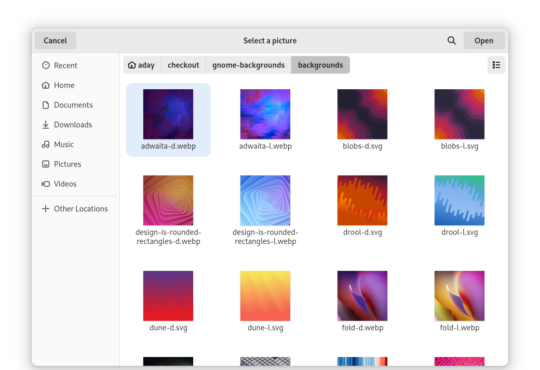The height and width of the screenshot is (370, 540).
Task: Click the Music note icon in sidebar
Action: pyautogui.click(x=46, y=144)
